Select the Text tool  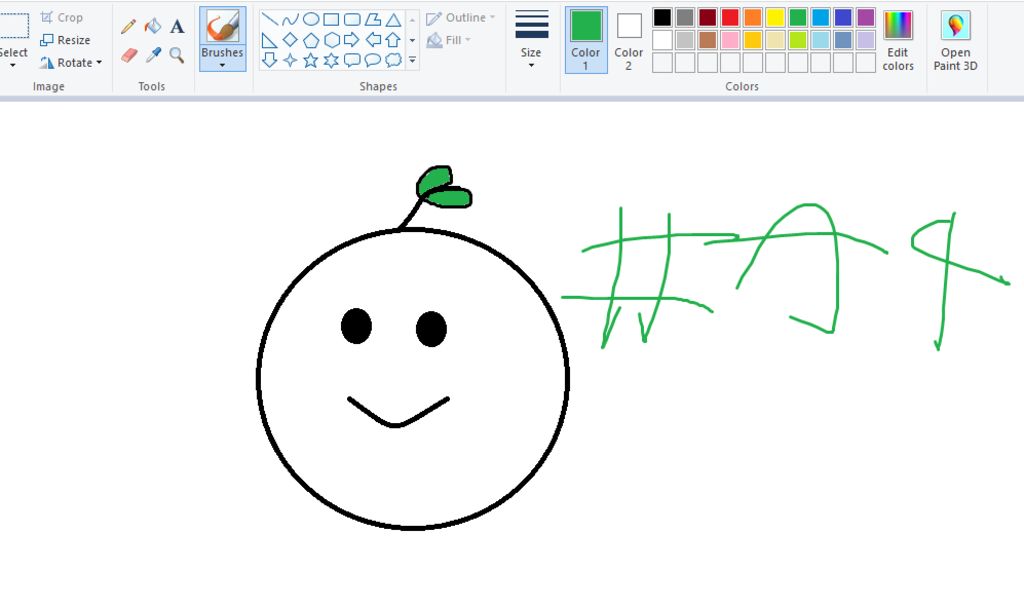(x=177, y=26)
